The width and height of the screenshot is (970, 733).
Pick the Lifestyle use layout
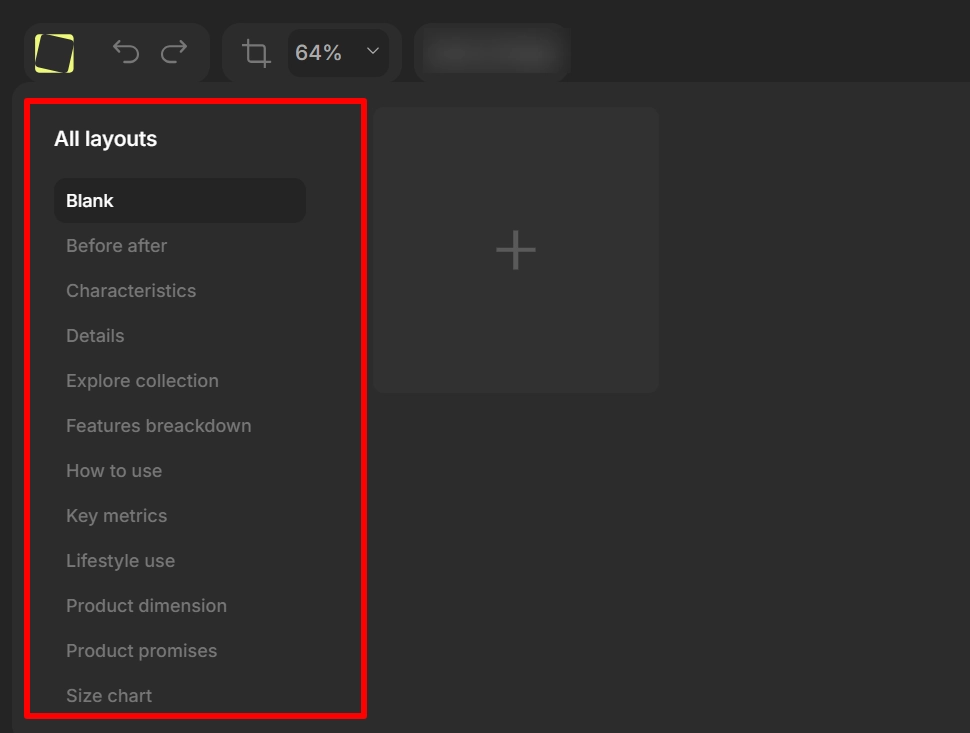pos(120,560)
